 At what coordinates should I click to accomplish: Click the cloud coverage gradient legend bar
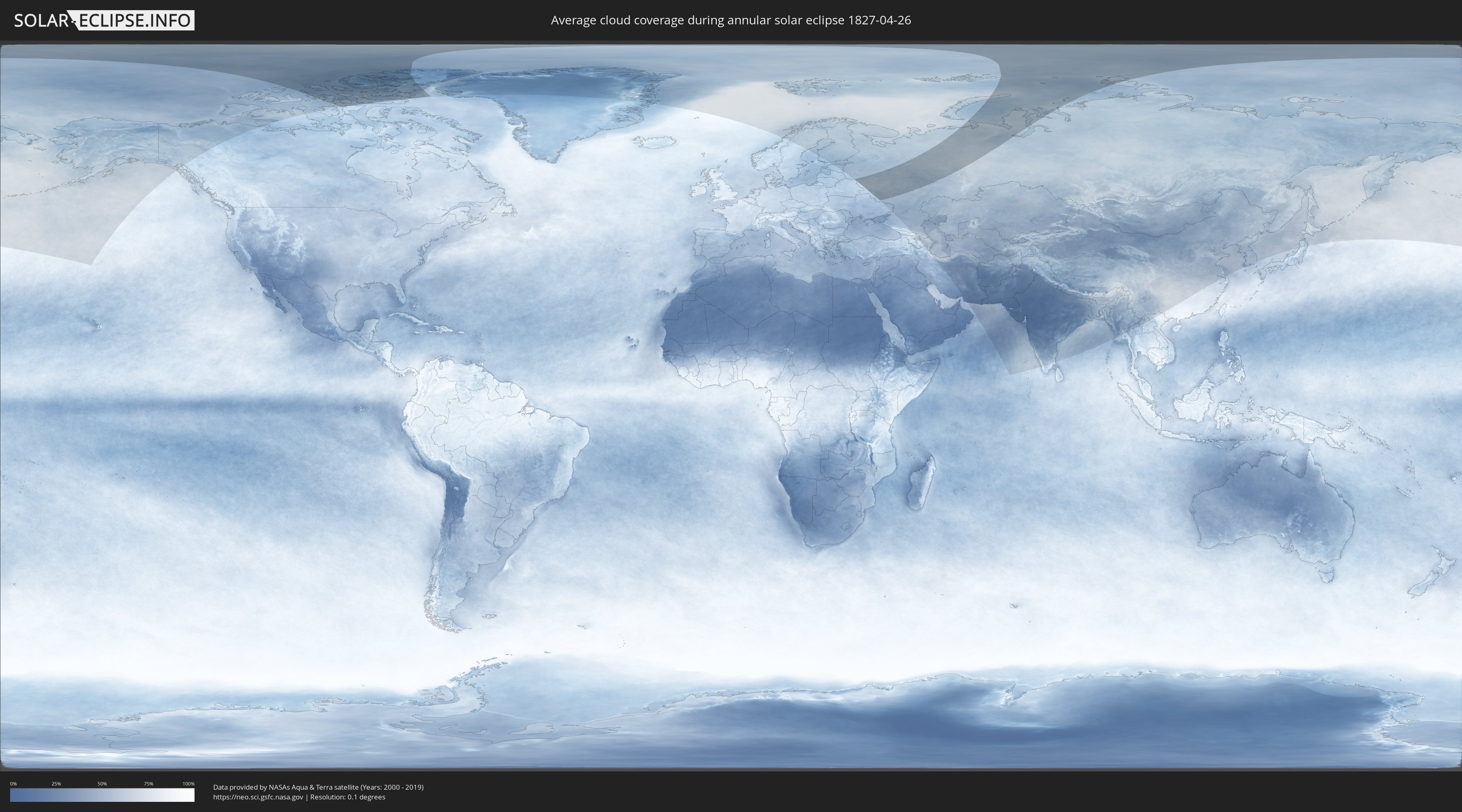[x=102, y=795]
